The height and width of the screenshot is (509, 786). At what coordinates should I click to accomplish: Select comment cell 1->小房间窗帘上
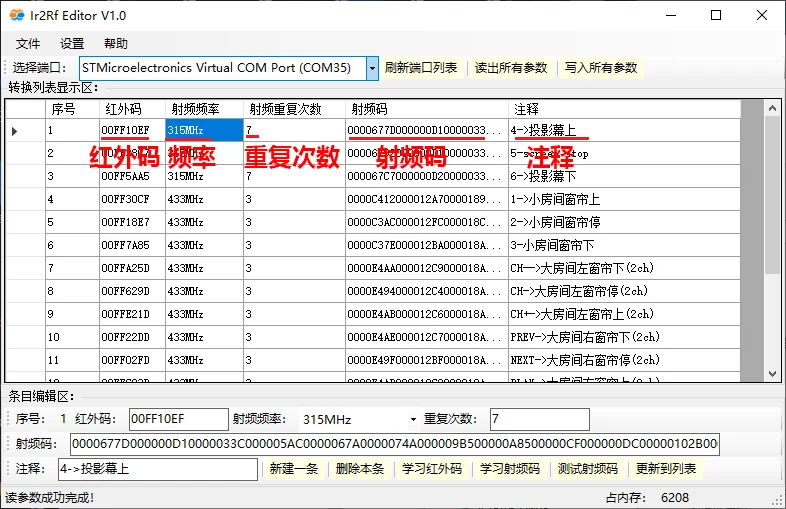pos(624,200)
